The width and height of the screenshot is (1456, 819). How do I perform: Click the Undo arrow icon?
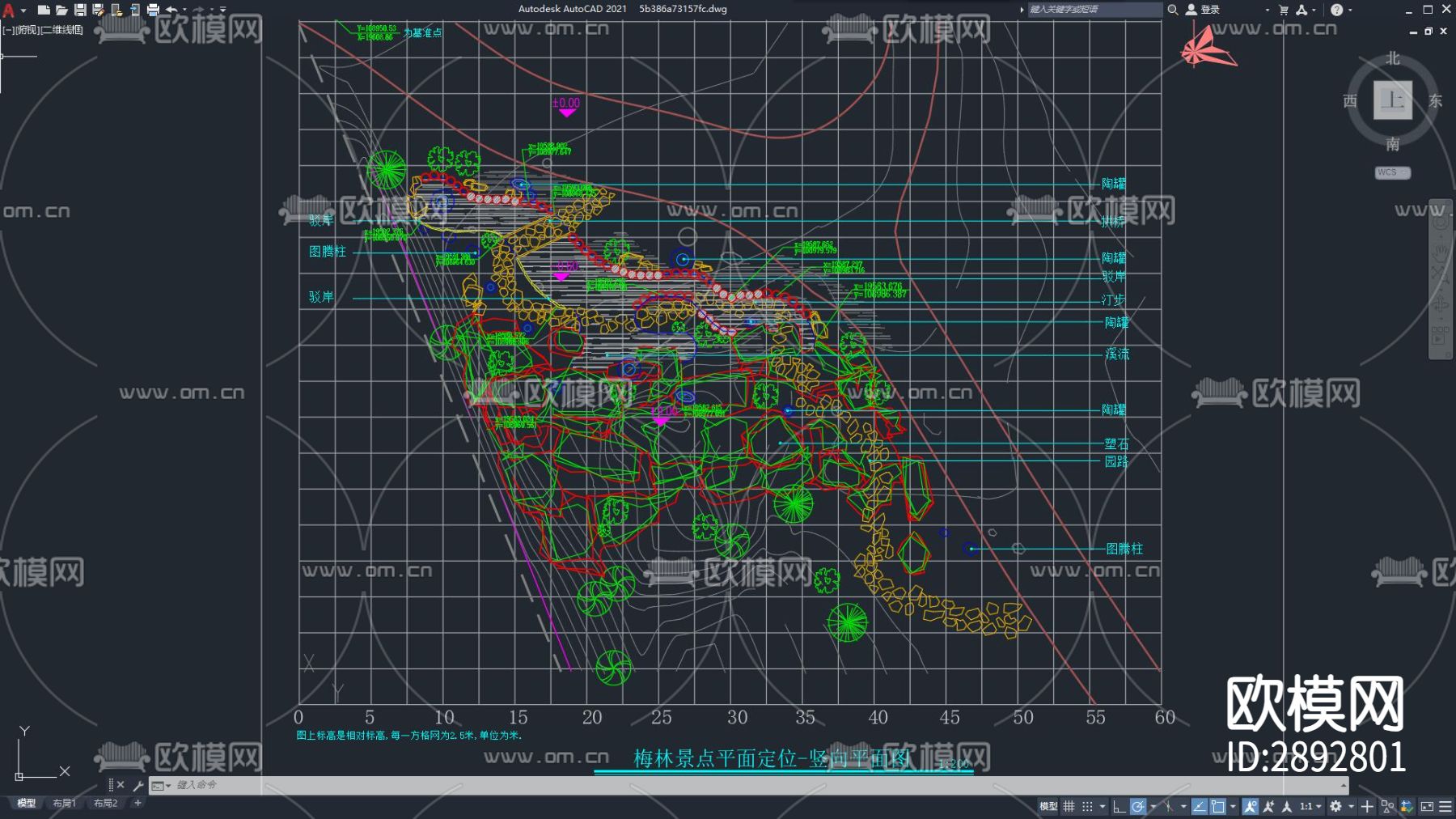(x=173, y=10)
